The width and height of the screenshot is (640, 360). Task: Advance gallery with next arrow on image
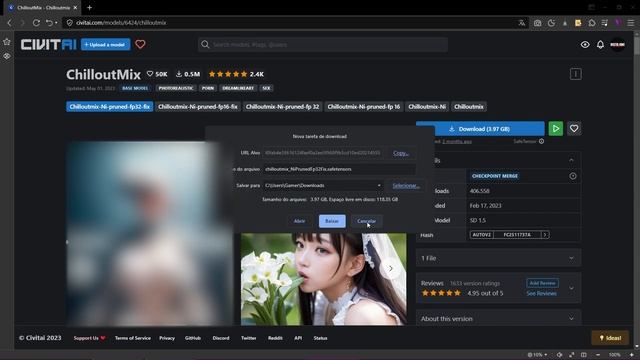click(391, 269)
